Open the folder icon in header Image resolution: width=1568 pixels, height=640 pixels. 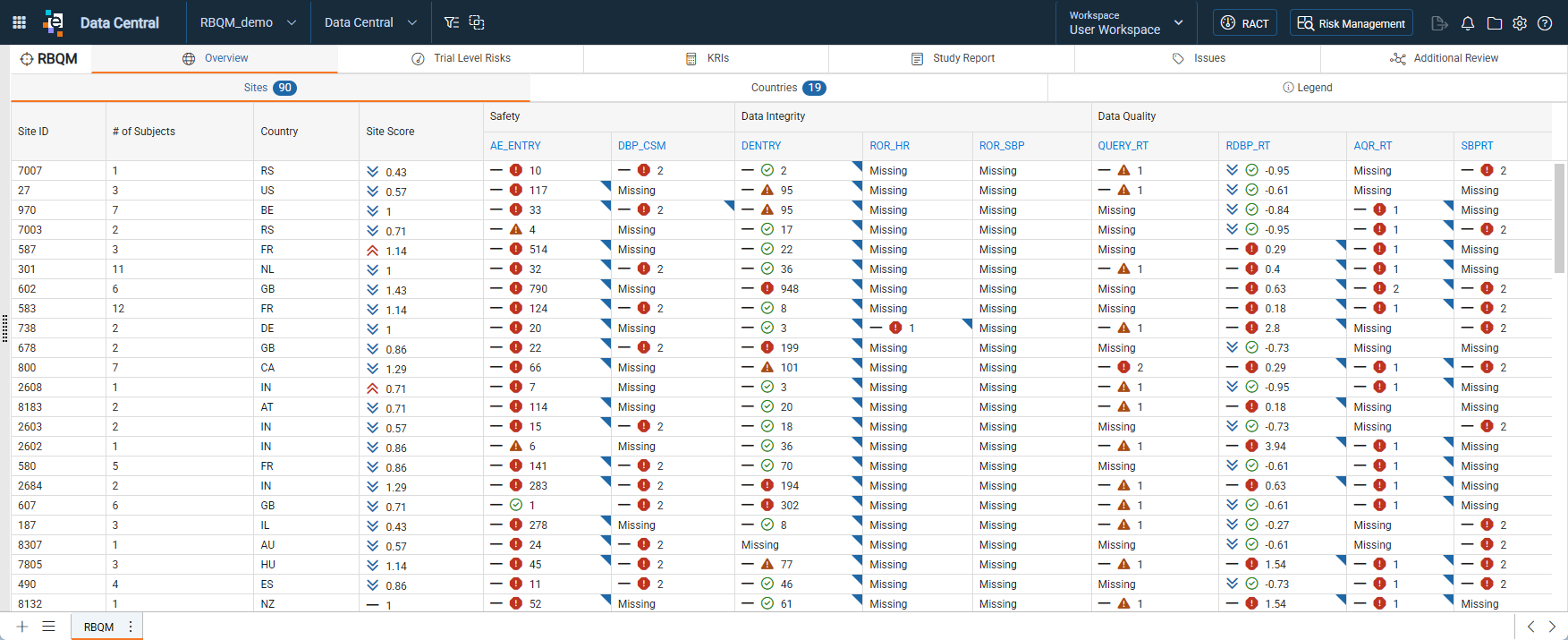[x=1495, y=23]
